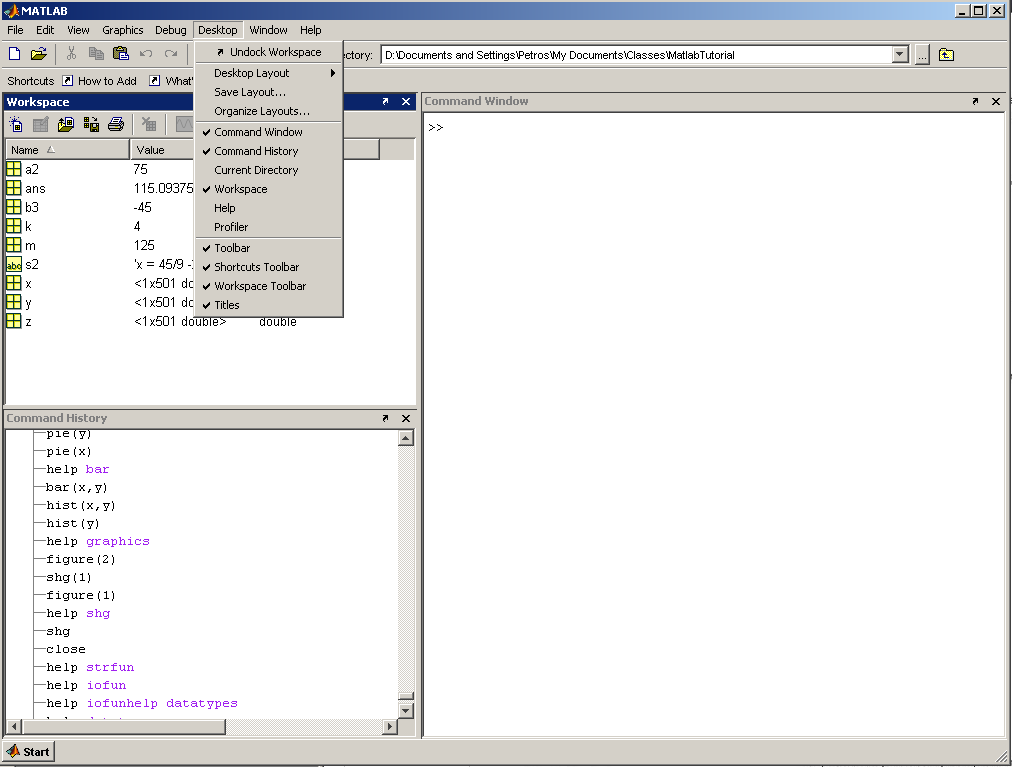The width and height of the screenshot is (1012, 767).
Task: Create a new variable in Workspace toolbar
Action: tap(15, 124)
